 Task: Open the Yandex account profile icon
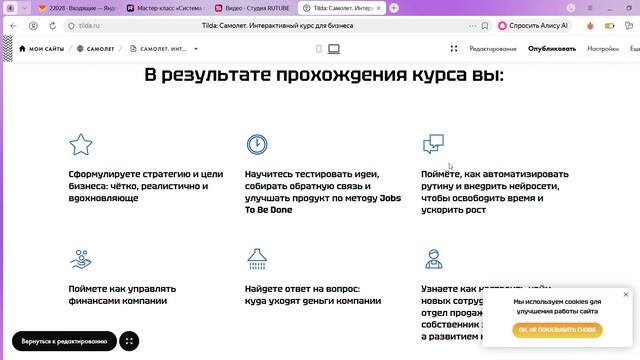33,26
